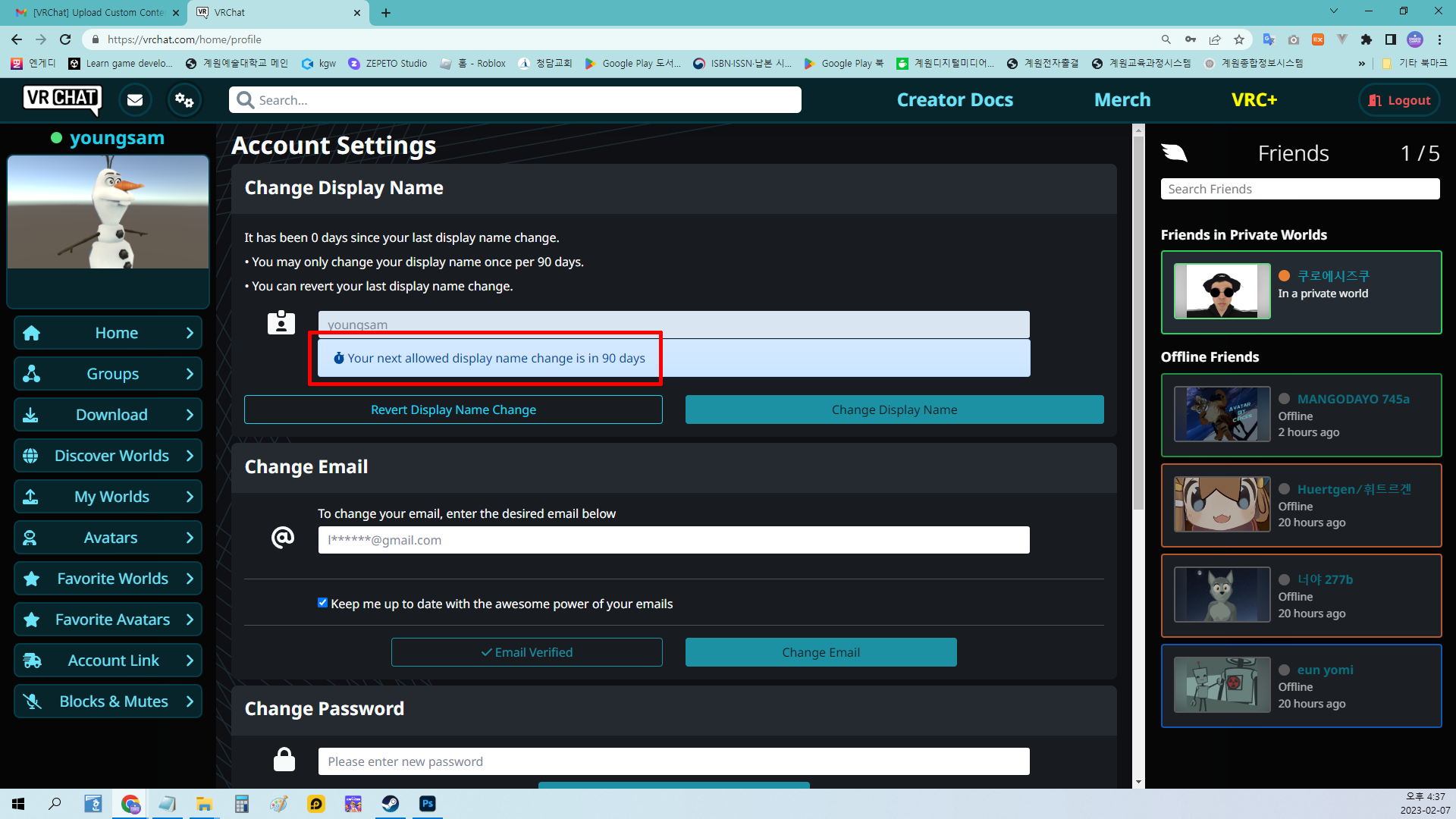Click the browser back arrow
The width and height of the screenshot is (1456, 819).
(17, 39)
